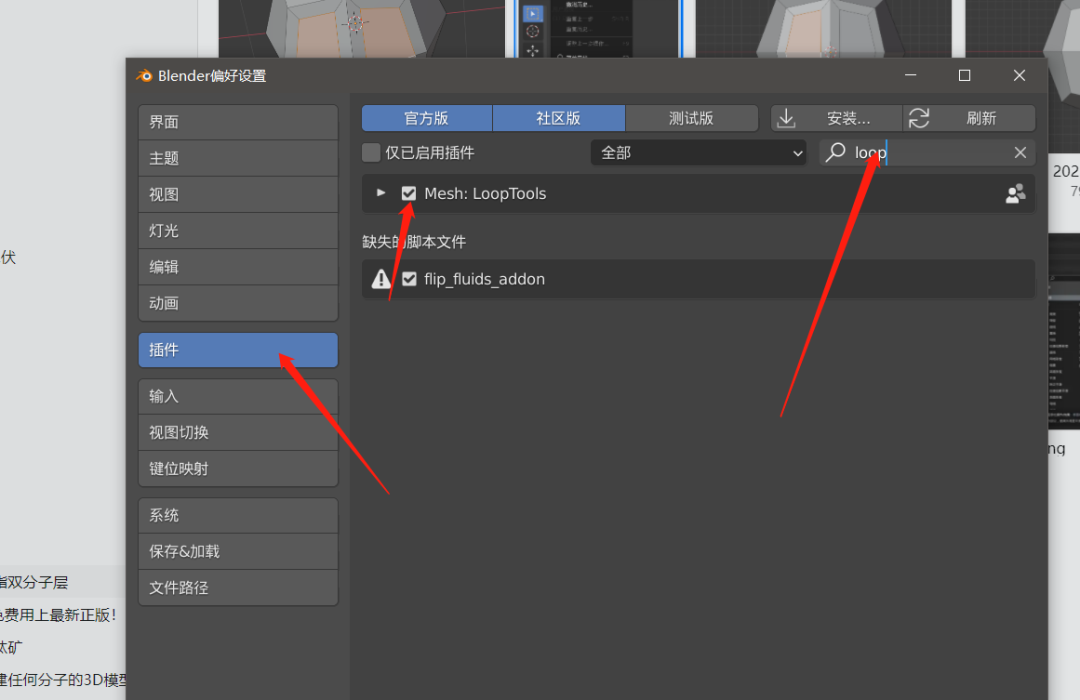
Task: Uncheck the Mesh: LoopTools addon checkbox
Action: click(x=409, y=194)
